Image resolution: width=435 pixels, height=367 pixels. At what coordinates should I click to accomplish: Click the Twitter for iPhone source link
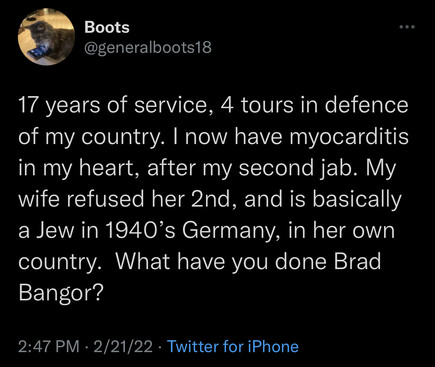[232, 347]
